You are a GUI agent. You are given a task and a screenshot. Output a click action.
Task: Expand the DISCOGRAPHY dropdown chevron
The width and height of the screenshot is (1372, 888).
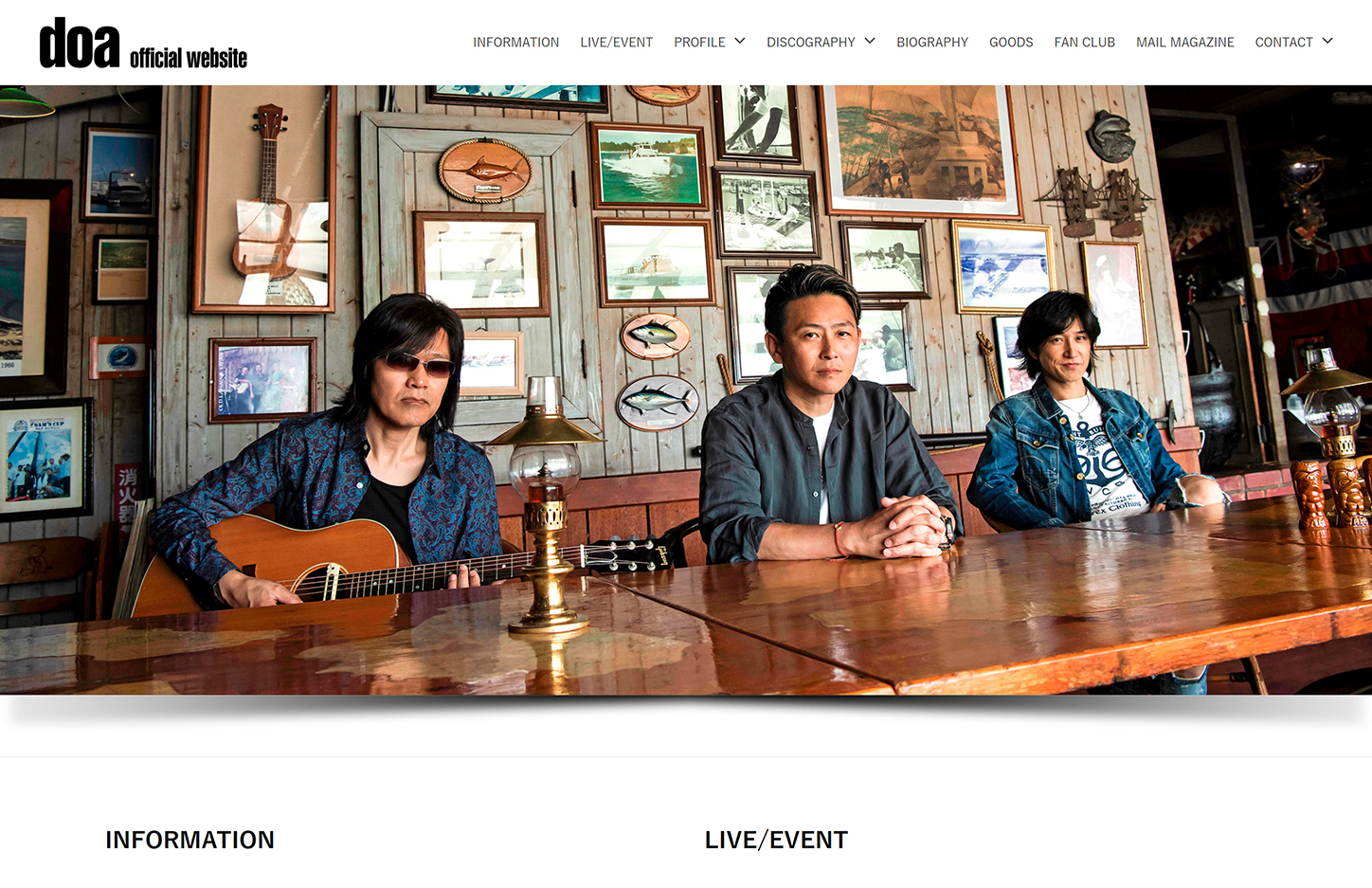click(x=870, y=41)
